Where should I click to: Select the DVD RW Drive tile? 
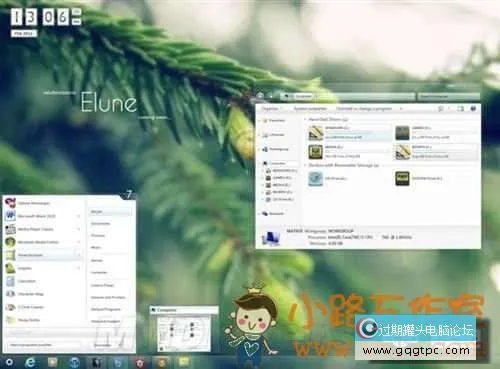(x=435, y=179)
